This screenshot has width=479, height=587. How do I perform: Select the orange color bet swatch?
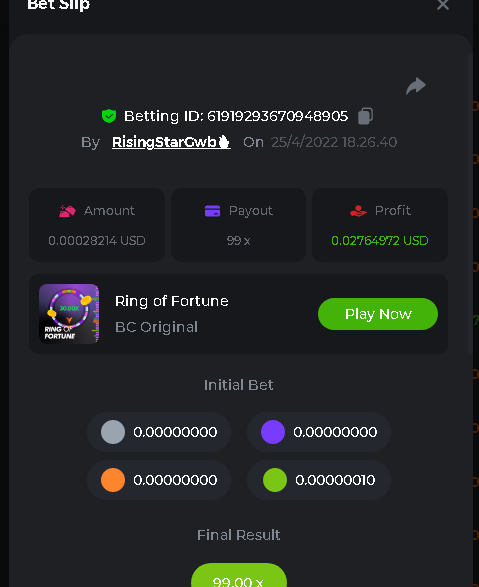pos(113,480)
